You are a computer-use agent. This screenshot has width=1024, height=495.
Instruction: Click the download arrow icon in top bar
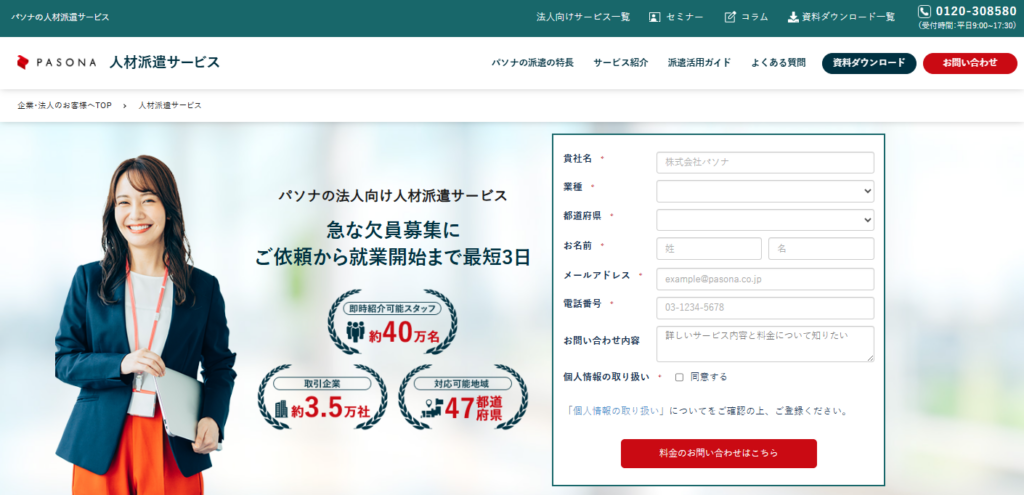(792, 17)
